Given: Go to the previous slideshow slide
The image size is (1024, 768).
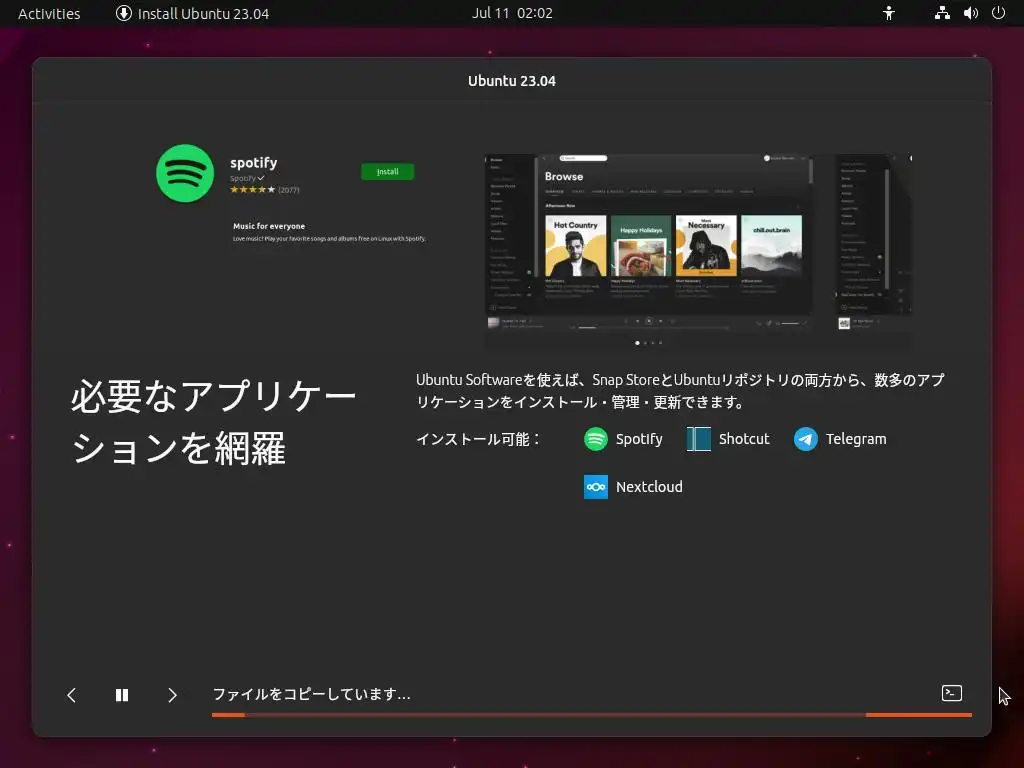Looking at the screenshot, I should pyautogui.click(x=72, y=696).
